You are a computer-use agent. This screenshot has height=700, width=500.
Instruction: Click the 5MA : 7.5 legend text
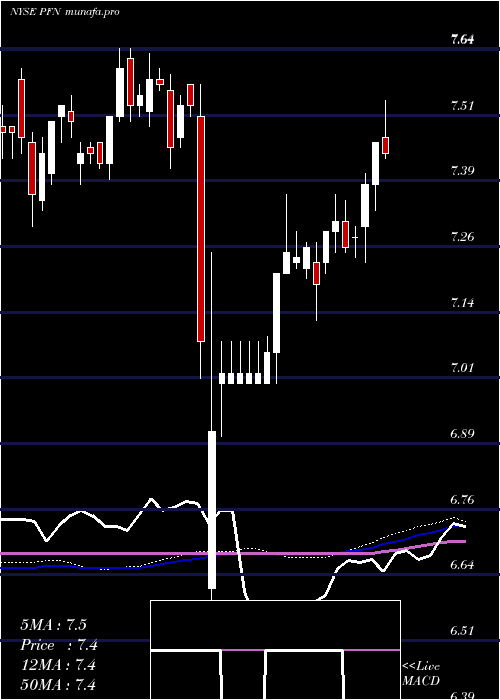[53, 625]
